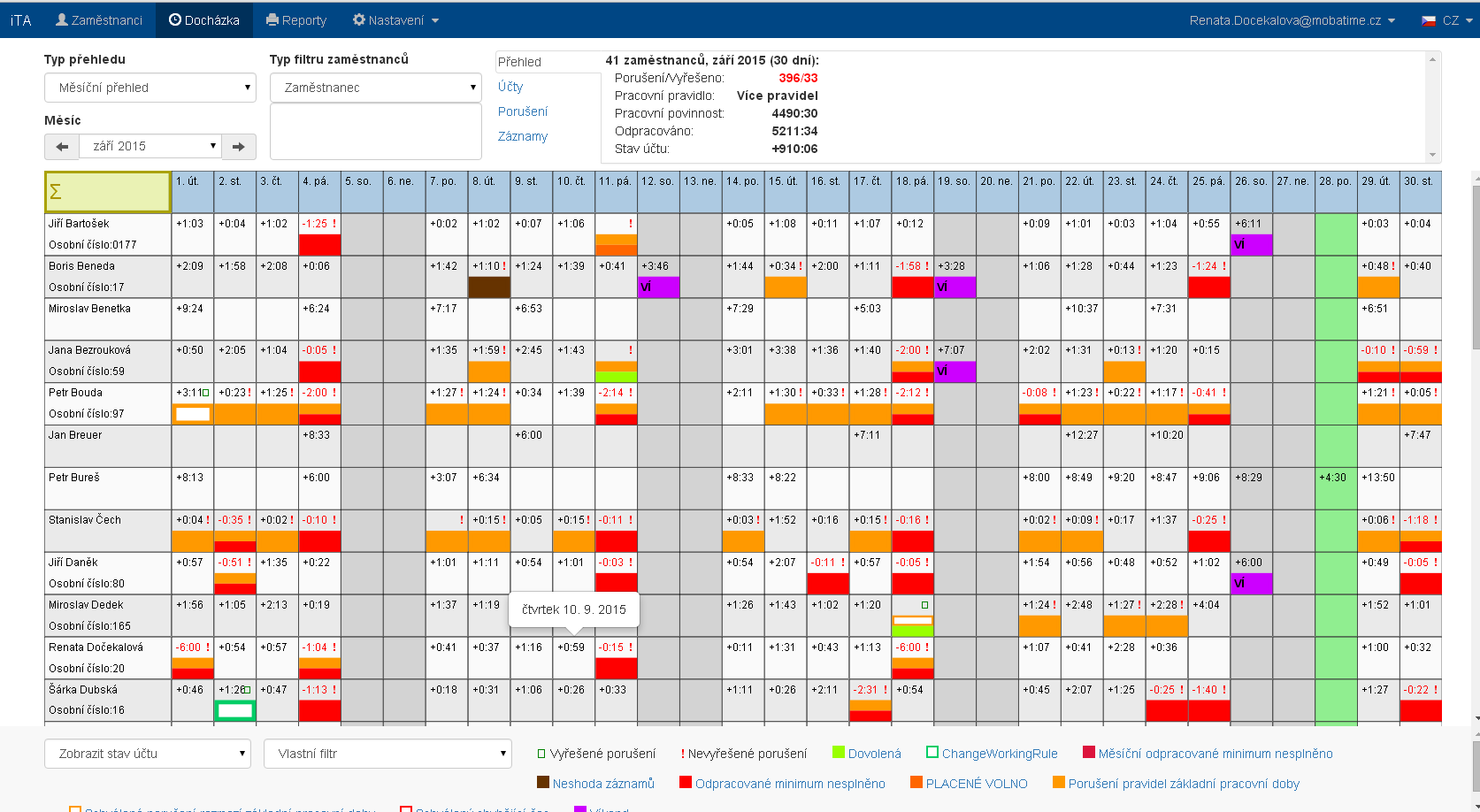Click the PLACENÉ VOLNO legend link

[977, 784]
